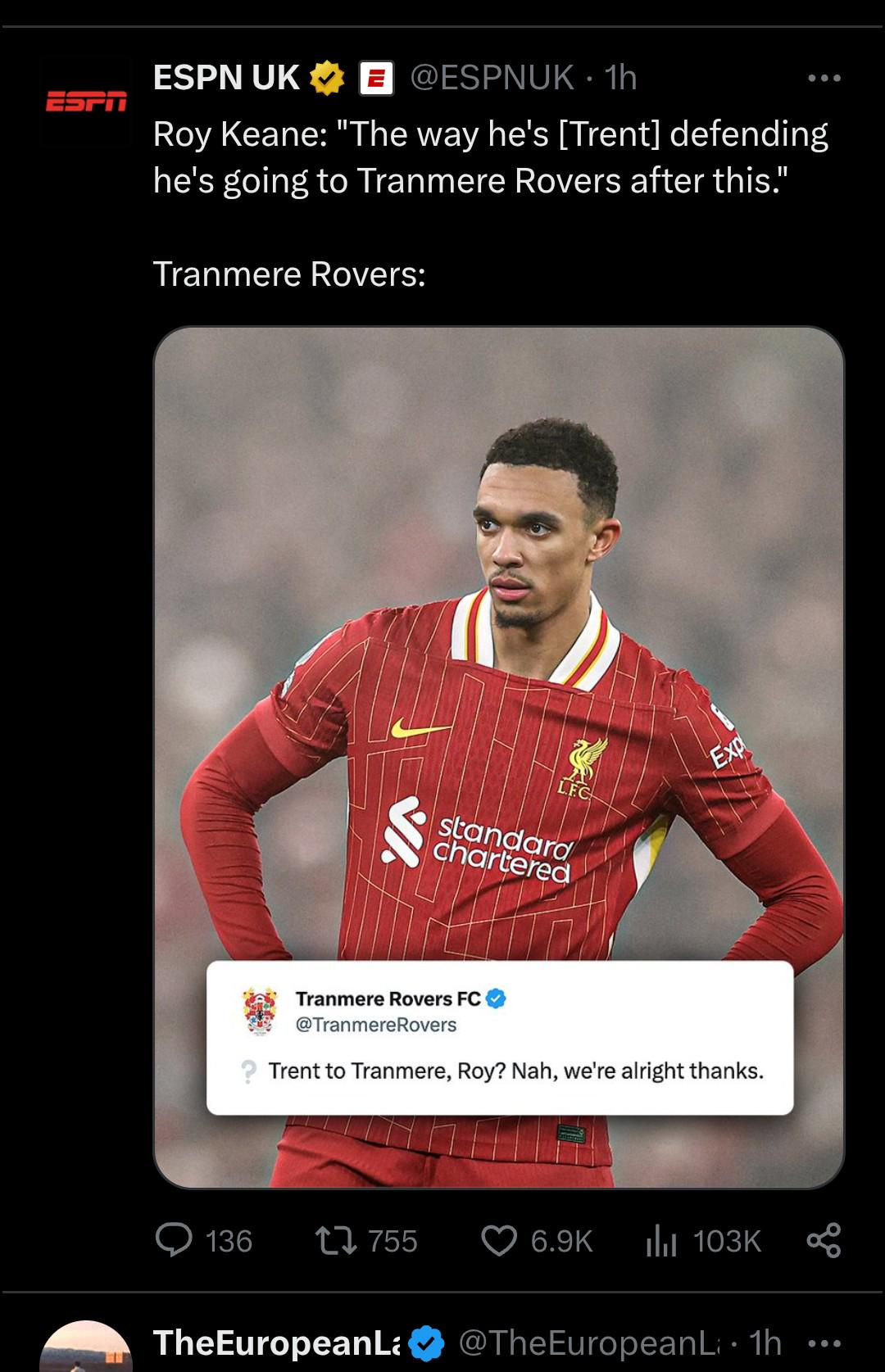This screenshot has height=1372, width=885.
Task: Share the ESPN UK tweet
Action: coord(824,1240)
